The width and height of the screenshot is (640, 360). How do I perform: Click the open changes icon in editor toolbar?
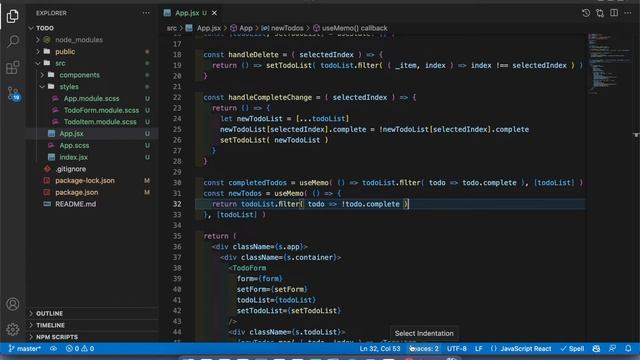(600, 13)
